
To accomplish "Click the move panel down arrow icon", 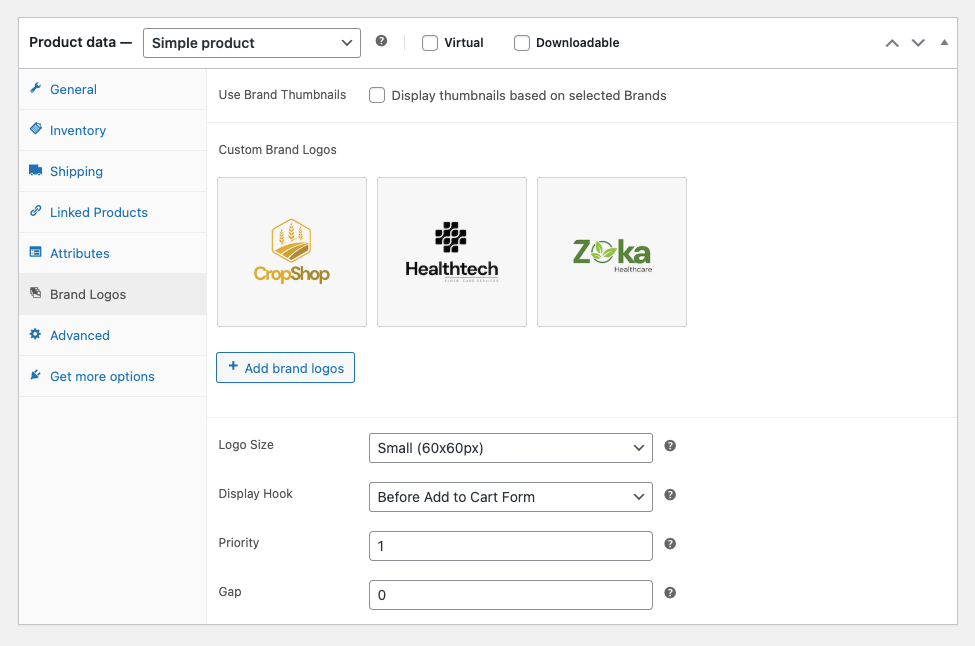I will (918, 43).
